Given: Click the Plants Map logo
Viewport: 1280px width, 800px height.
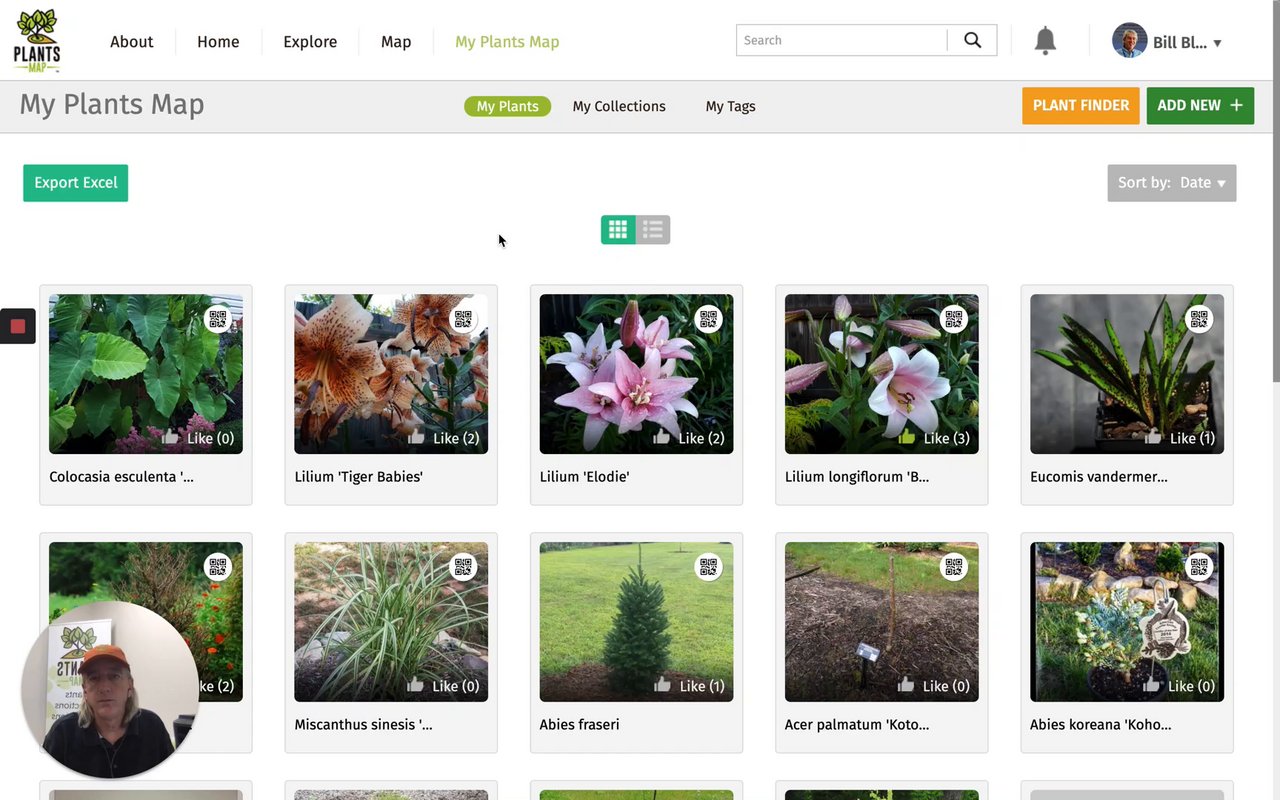Looking at the screenshot, I should click(37, 40).
